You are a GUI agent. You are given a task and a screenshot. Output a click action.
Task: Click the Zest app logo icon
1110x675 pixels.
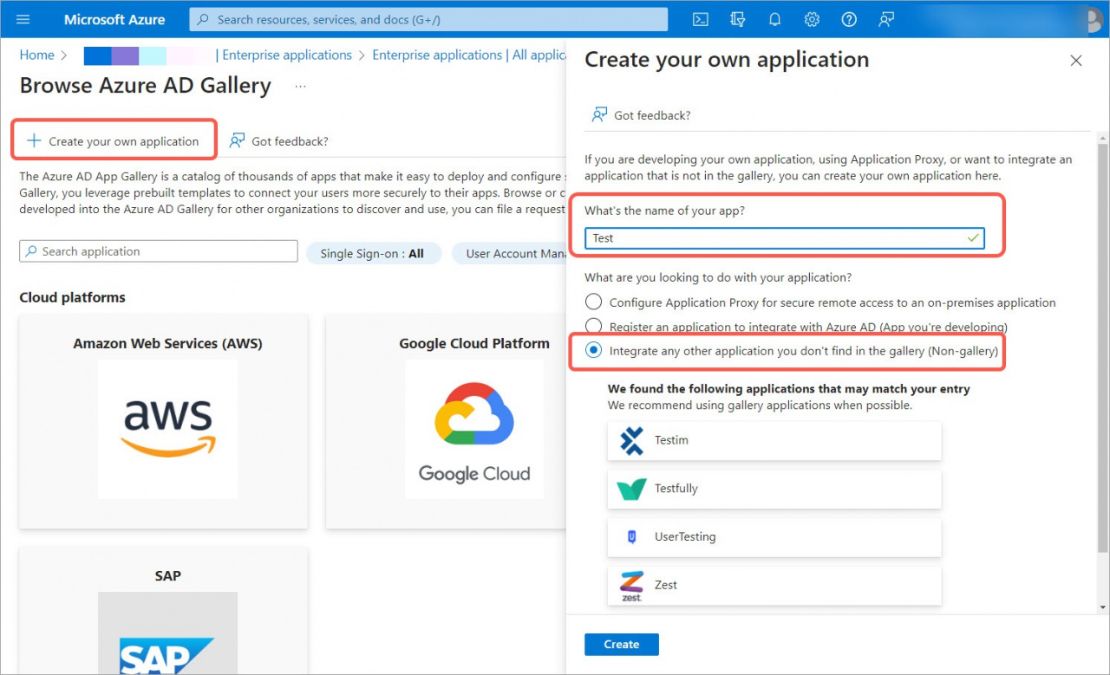click(x=631, y=586)
